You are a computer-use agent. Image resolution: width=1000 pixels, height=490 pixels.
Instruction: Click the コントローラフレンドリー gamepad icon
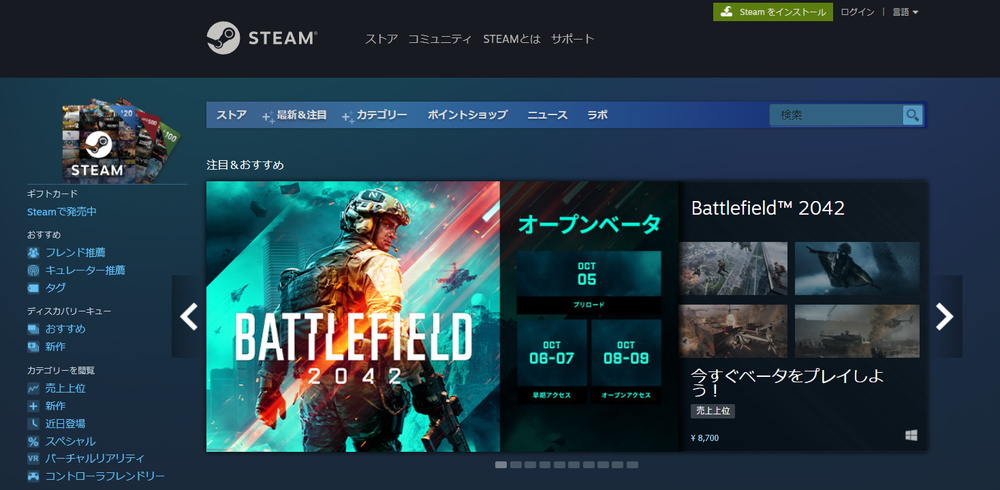click(33, 477)
